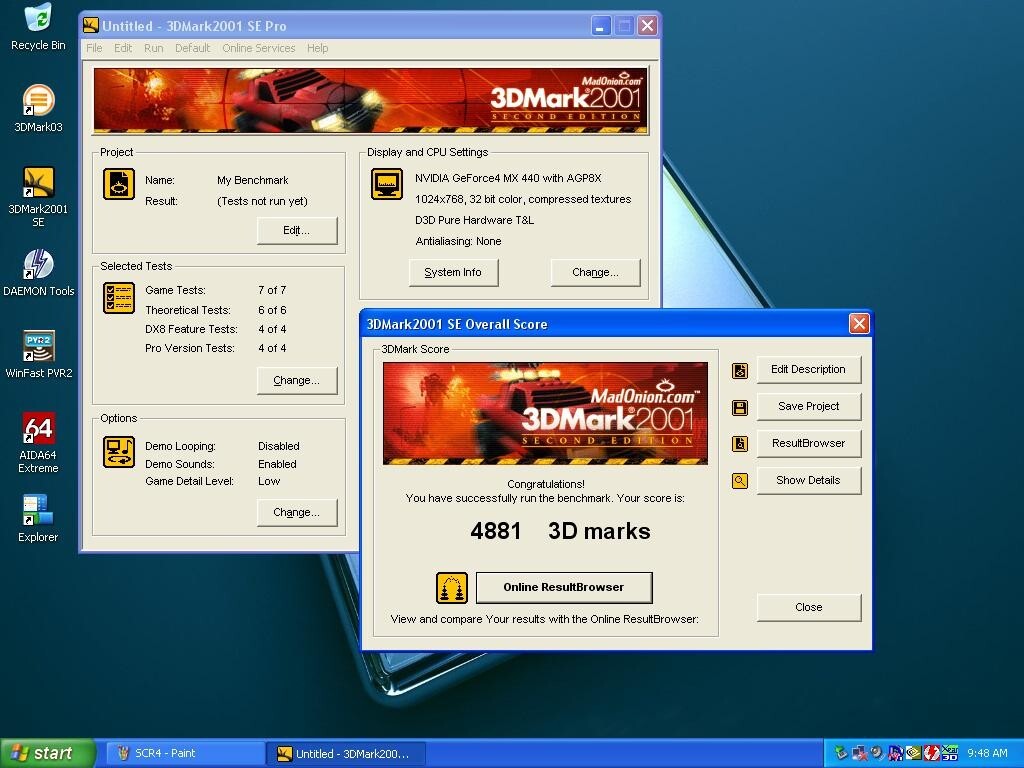This screenshot has height=768, width=1024.
Task: Open the Default menu
Action: [193, 48]
